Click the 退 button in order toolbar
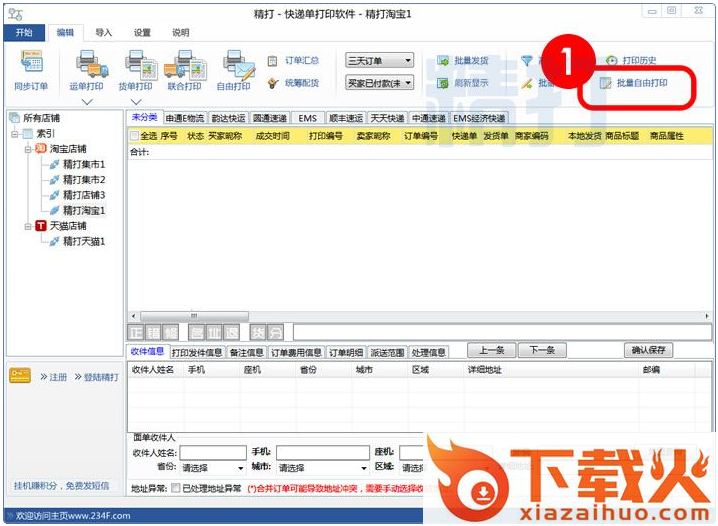The height and width of the screenshot is (526, 718). point(232,332)
